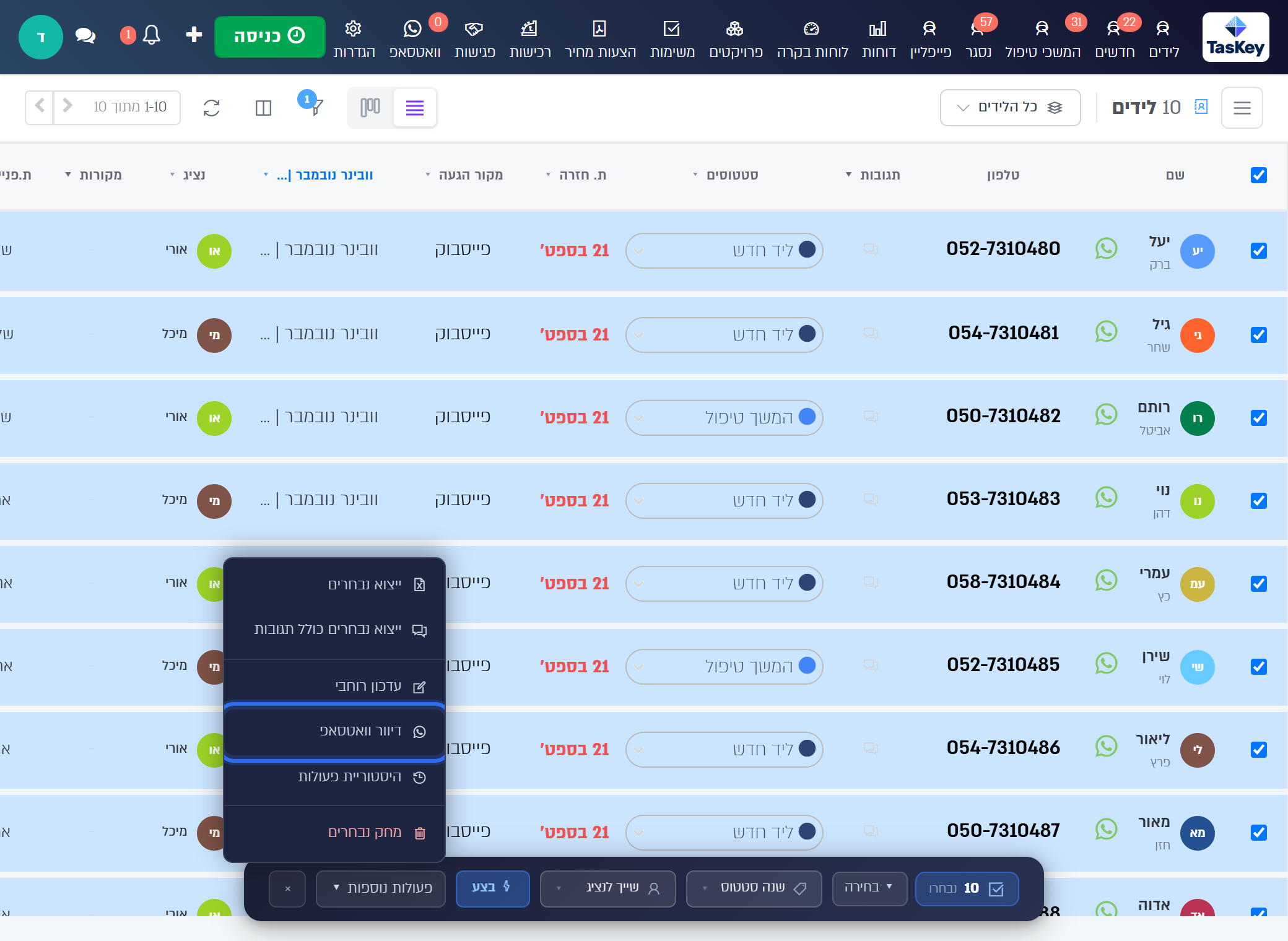Click WhatsApp icon next to 052-7310480
This screenshot has height=941, width=1288.
tap(1106, 249)
